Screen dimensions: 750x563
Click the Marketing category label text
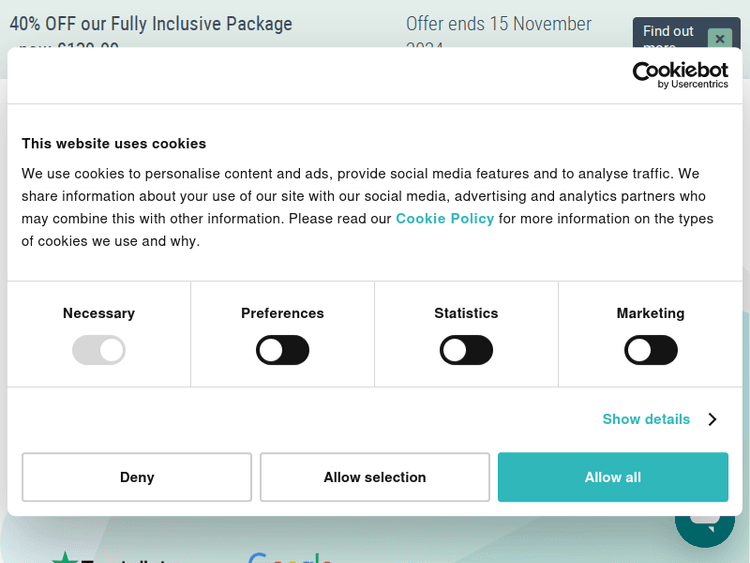651,313
